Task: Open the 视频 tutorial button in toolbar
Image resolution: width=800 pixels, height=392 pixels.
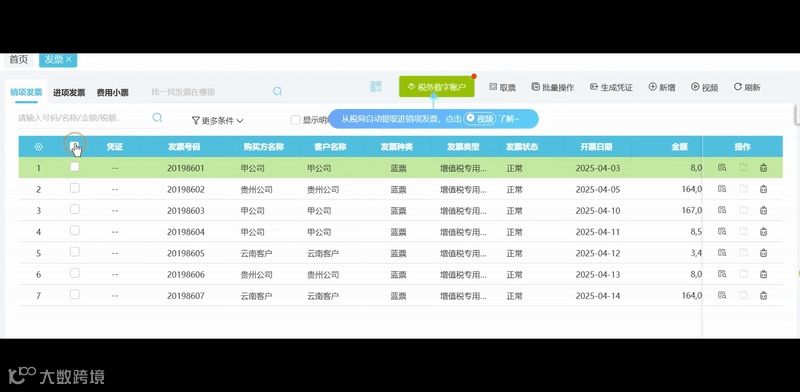Action: pyautogui.click(x=705, y=87)
